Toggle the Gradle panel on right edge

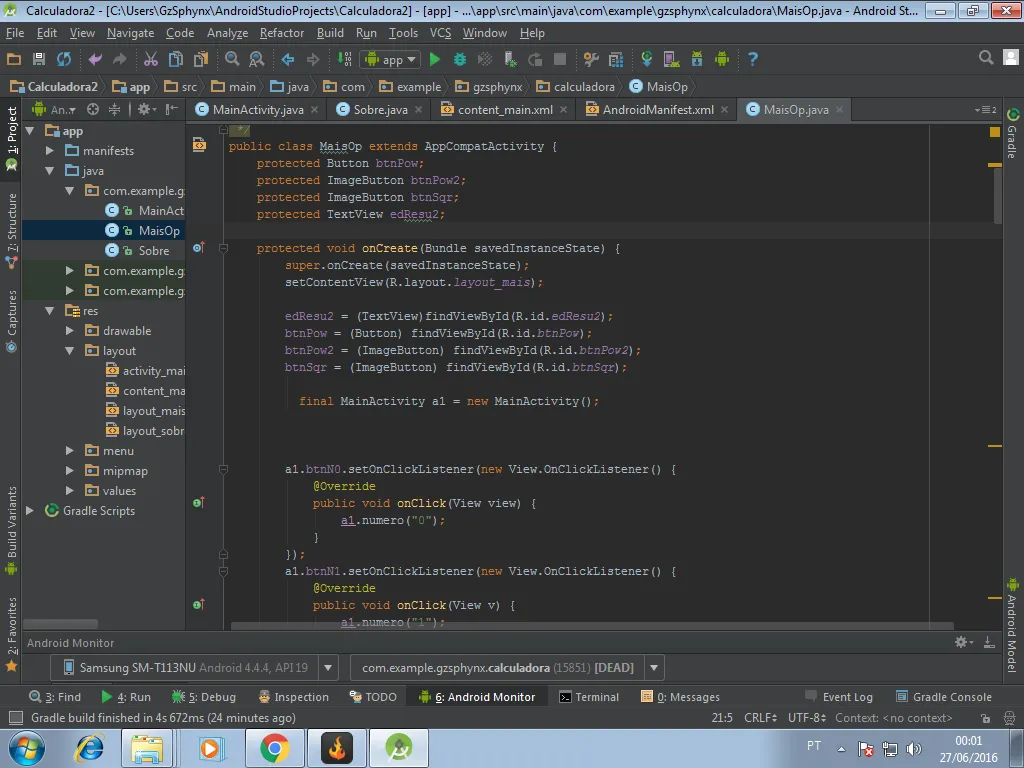pos(1012,136)
